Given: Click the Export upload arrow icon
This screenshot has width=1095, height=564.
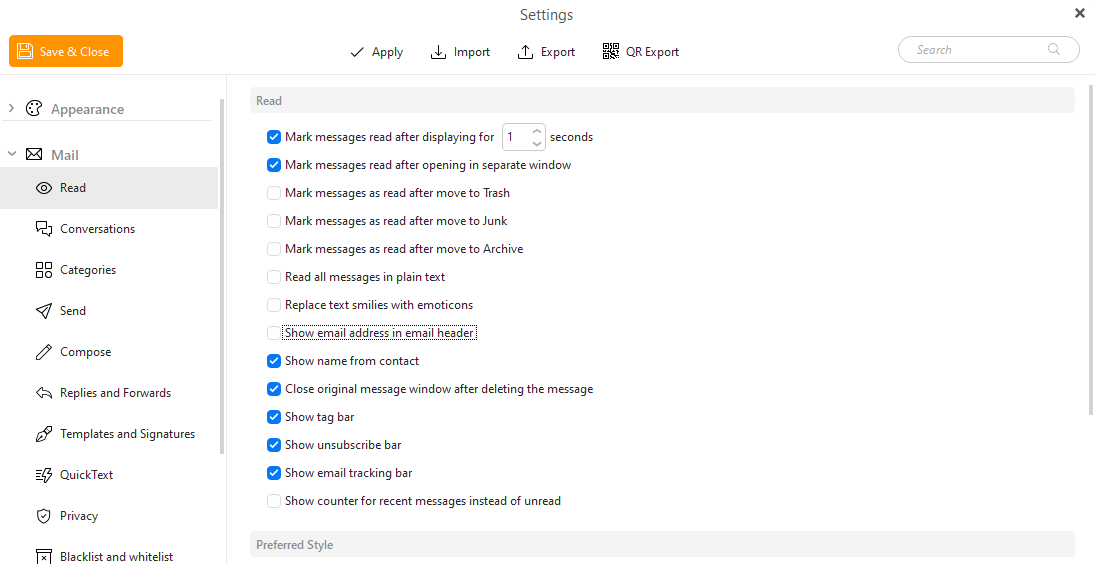Looking at the screenshot, I should [x=525, y=52].
